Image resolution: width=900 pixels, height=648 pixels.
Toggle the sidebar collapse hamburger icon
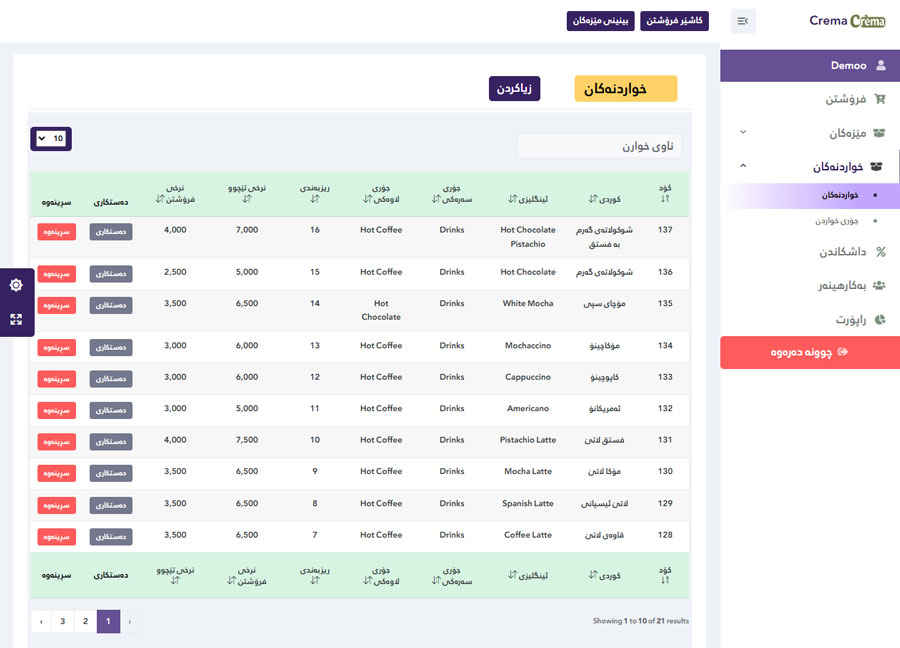(742, 21)
